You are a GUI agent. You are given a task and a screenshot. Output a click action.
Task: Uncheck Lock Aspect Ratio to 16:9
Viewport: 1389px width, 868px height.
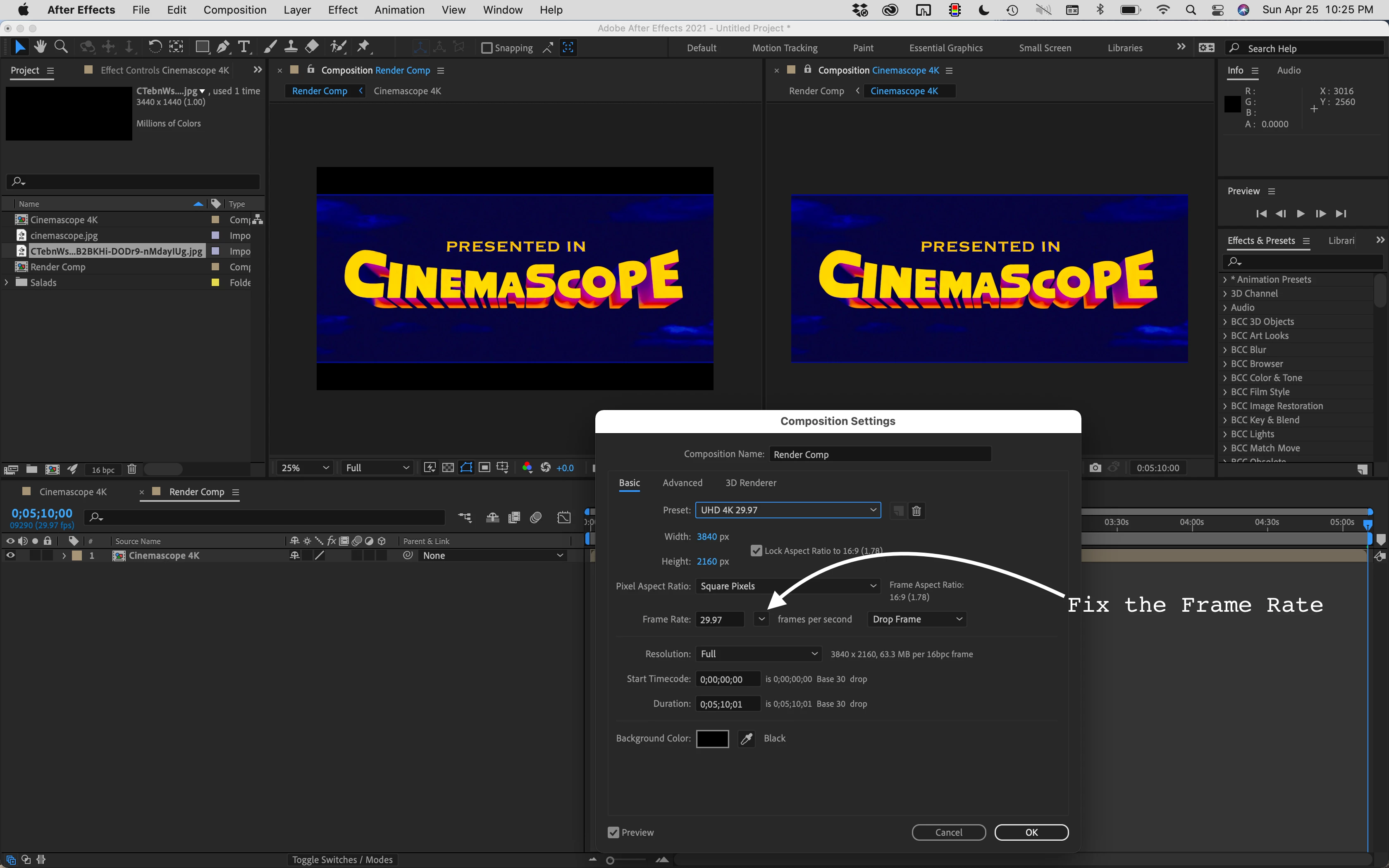pyautogui.click(x=757, y=551)
